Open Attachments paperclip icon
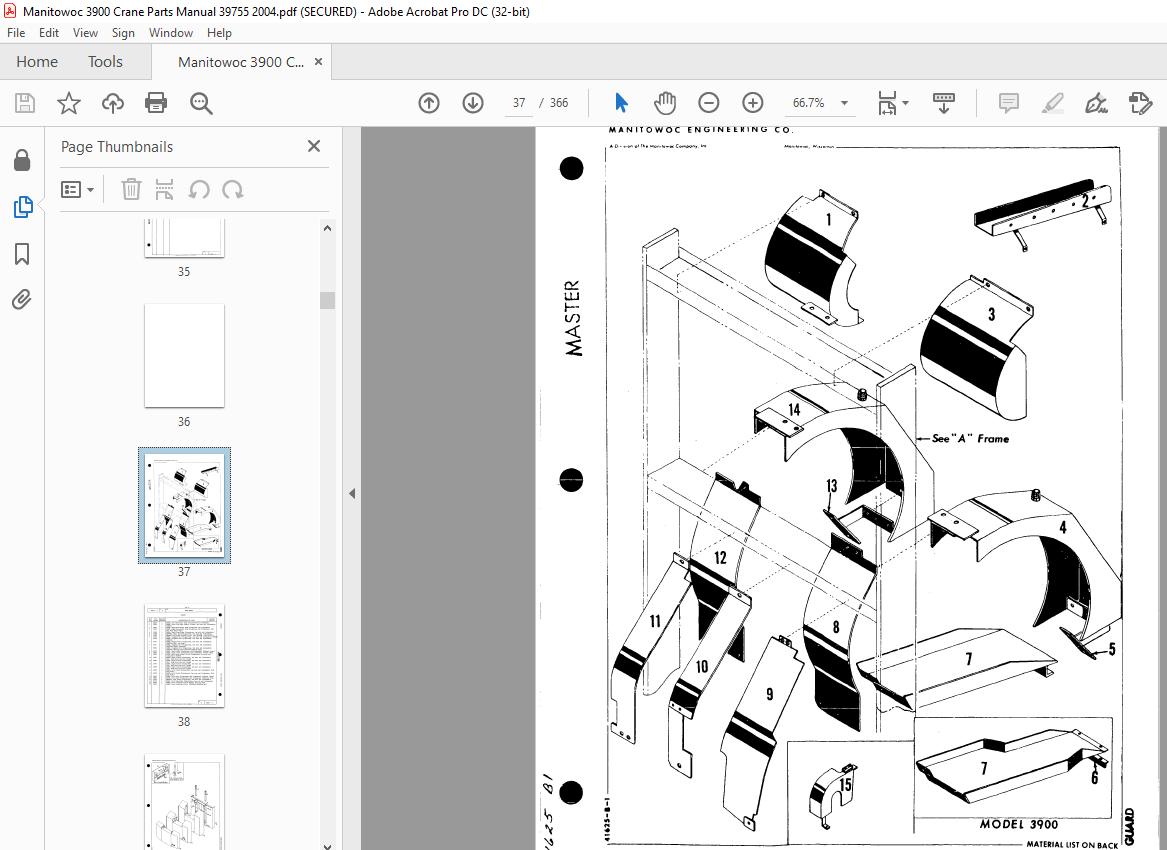 pyautogui.click(x=22, y=299)
